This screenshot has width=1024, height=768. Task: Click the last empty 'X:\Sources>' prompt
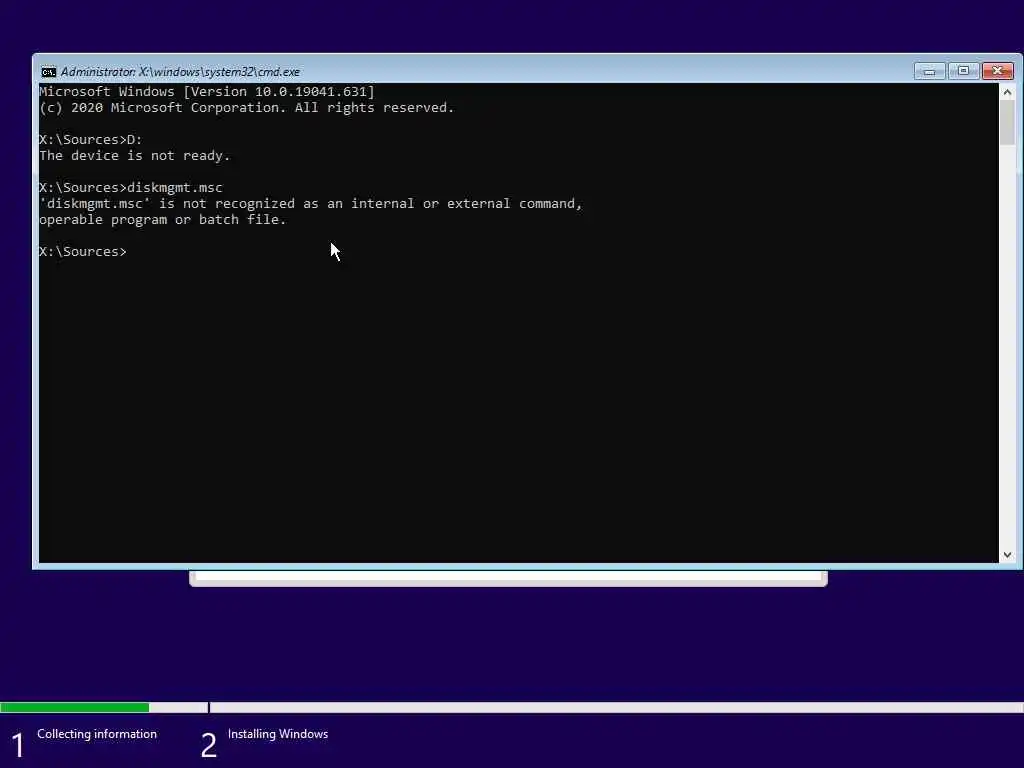83,251
